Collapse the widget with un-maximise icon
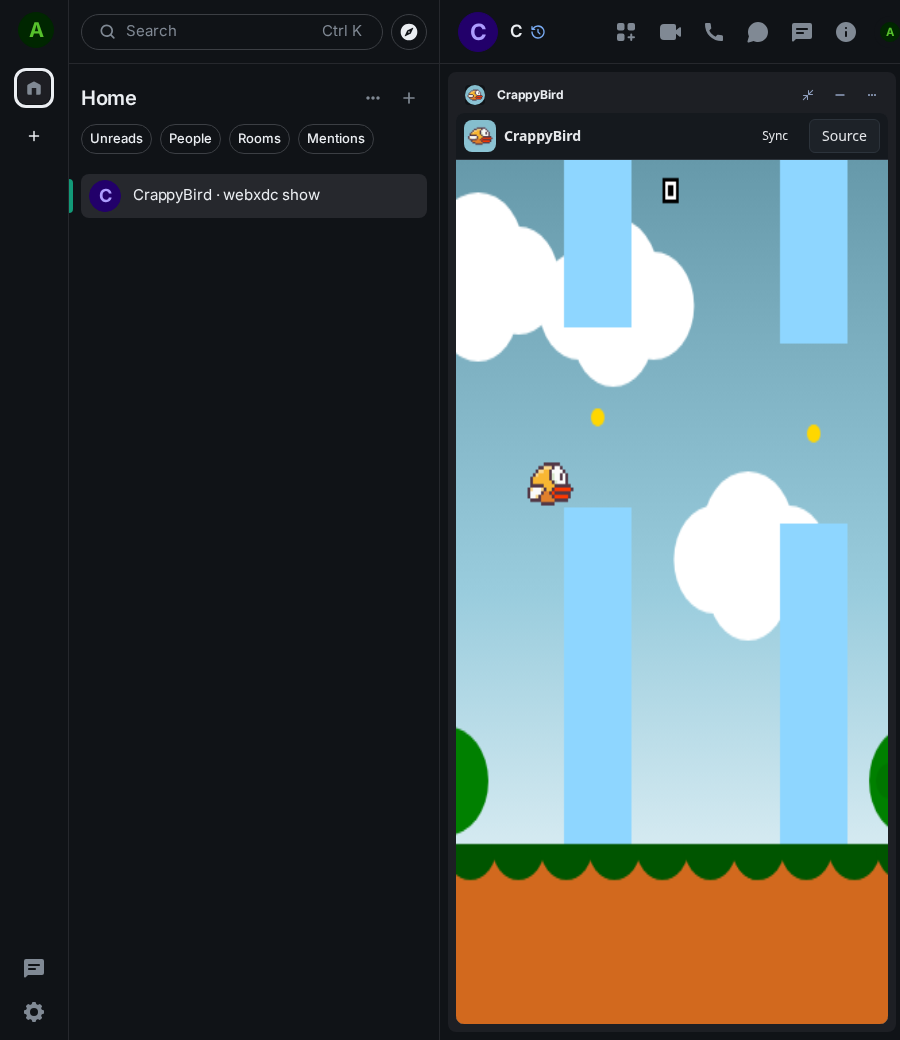 (808, 95)
